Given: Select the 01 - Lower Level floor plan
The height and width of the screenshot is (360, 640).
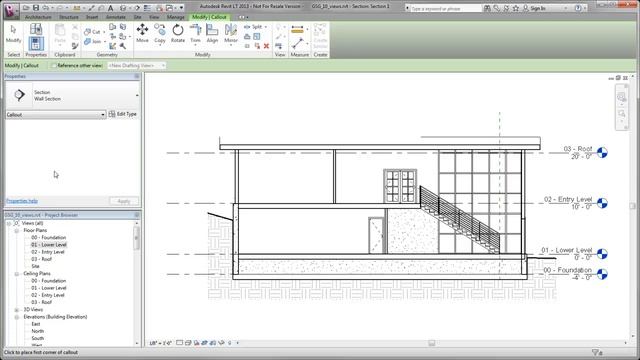Looking at the screenshot, I should [x=49, y=245].
